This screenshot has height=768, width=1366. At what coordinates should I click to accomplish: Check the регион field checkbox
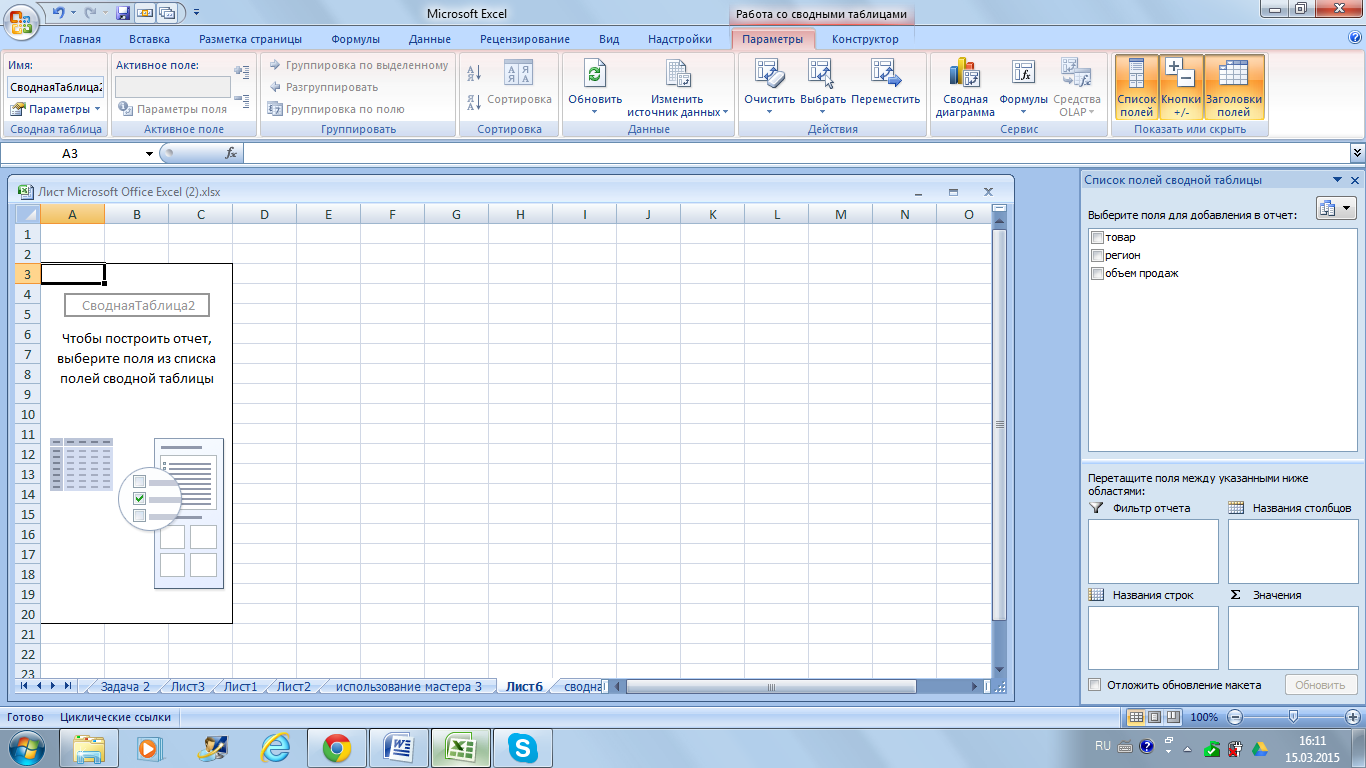1098,256
